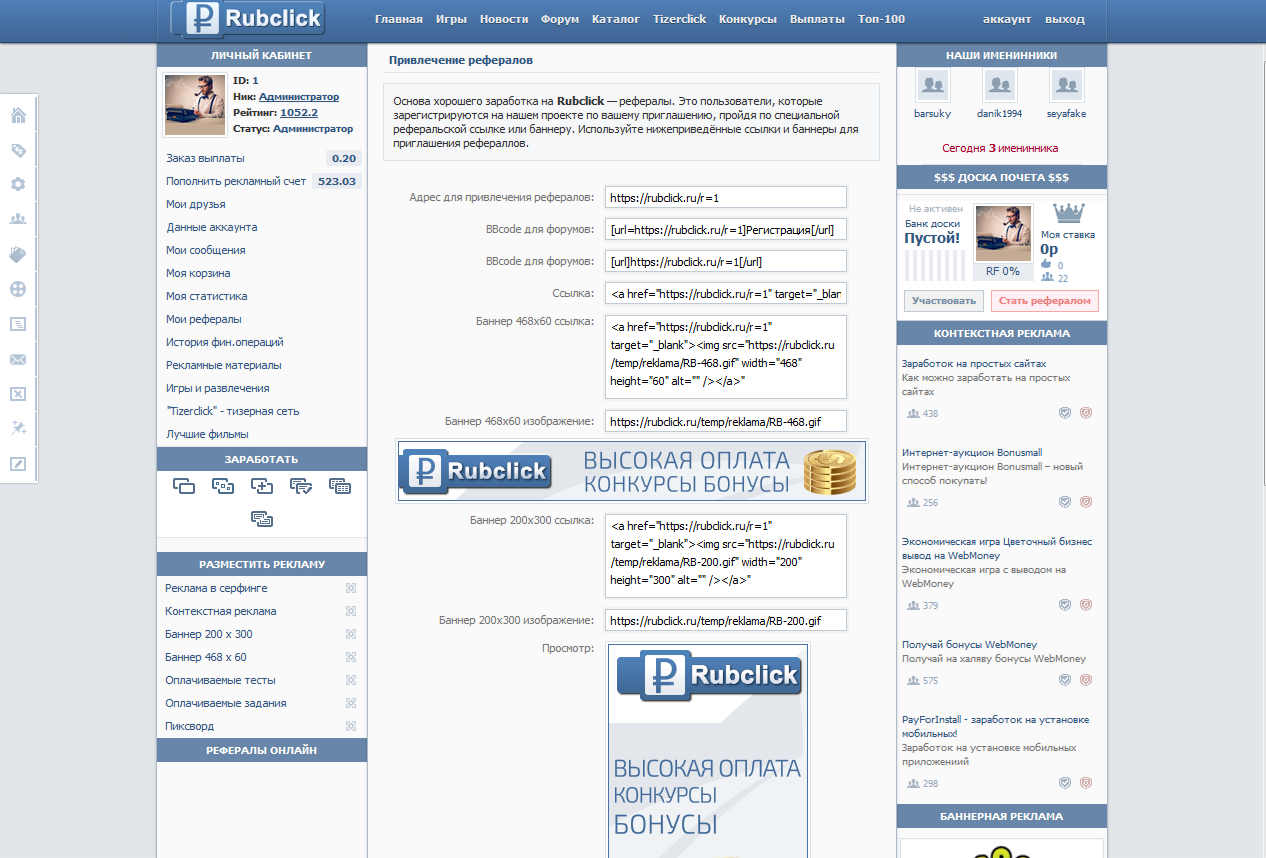Open PayForInstall contextual ad link
The width and height of the screenshot is (1266, 858).
[x=996, y=726]
